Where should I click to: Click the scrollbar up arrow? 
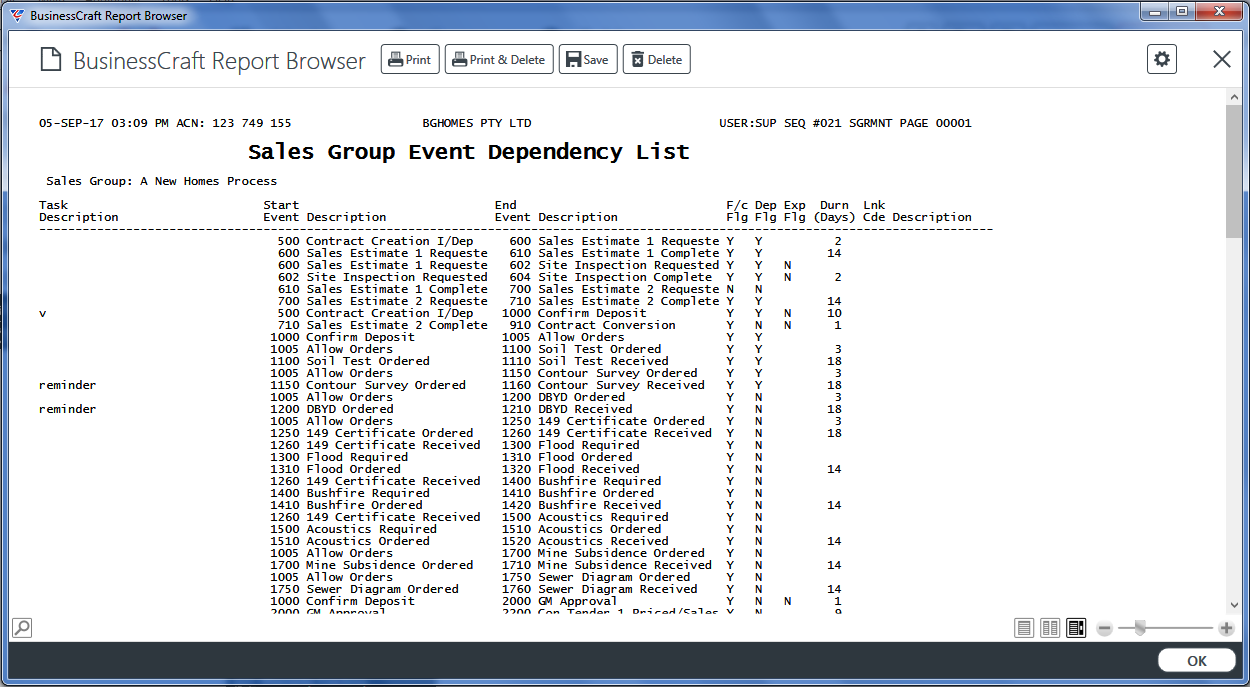[1234, 96]
